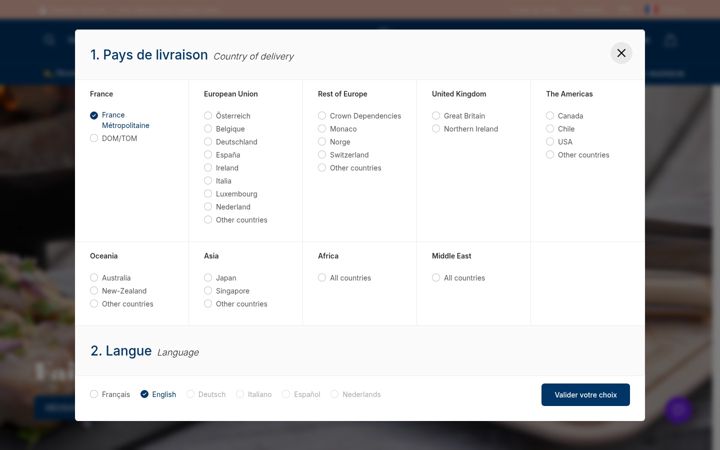Select Other countries under European Union
Viewport: 720px width, 450px height.
tap(235, 220)
